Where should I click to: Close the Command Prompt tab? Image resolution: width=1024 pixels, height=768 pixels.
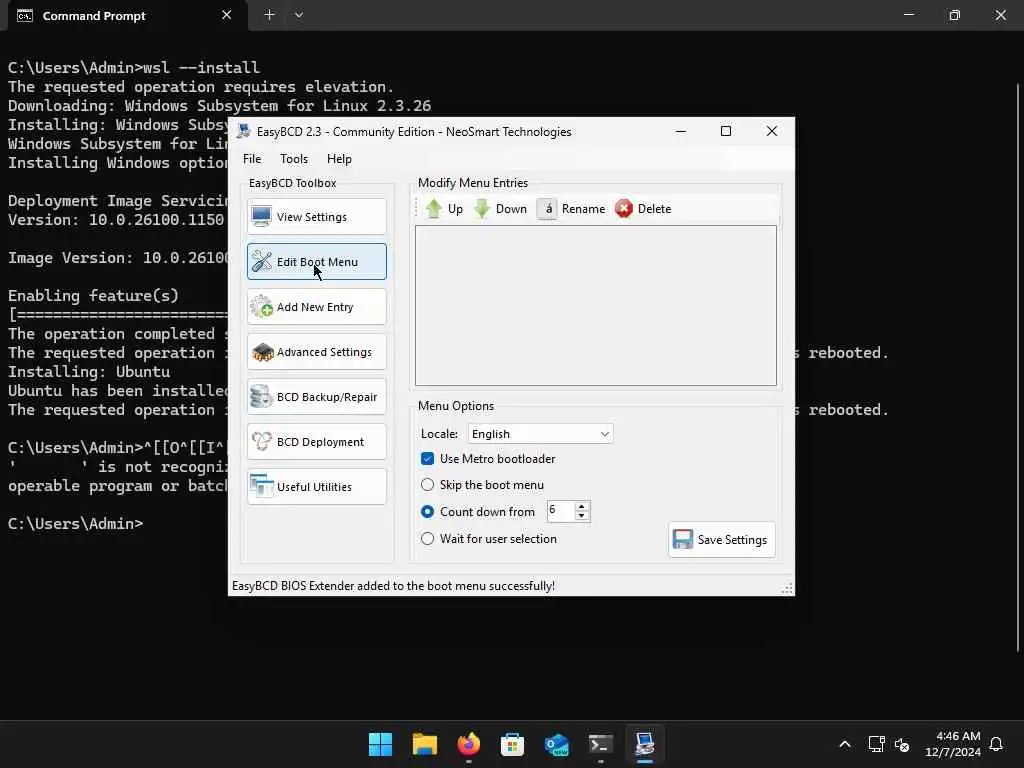coord(227,15)
